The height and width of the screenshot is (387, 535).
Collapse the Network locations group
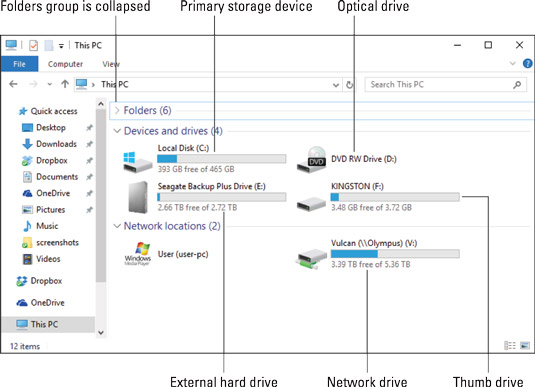(x=117, y=226)
